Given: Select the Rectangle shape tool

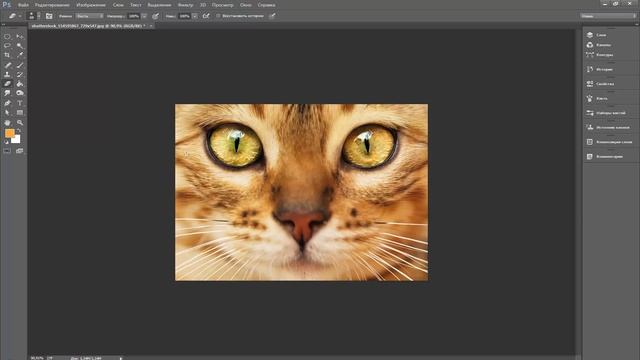Looking at the screenshot, I should 20,112.
